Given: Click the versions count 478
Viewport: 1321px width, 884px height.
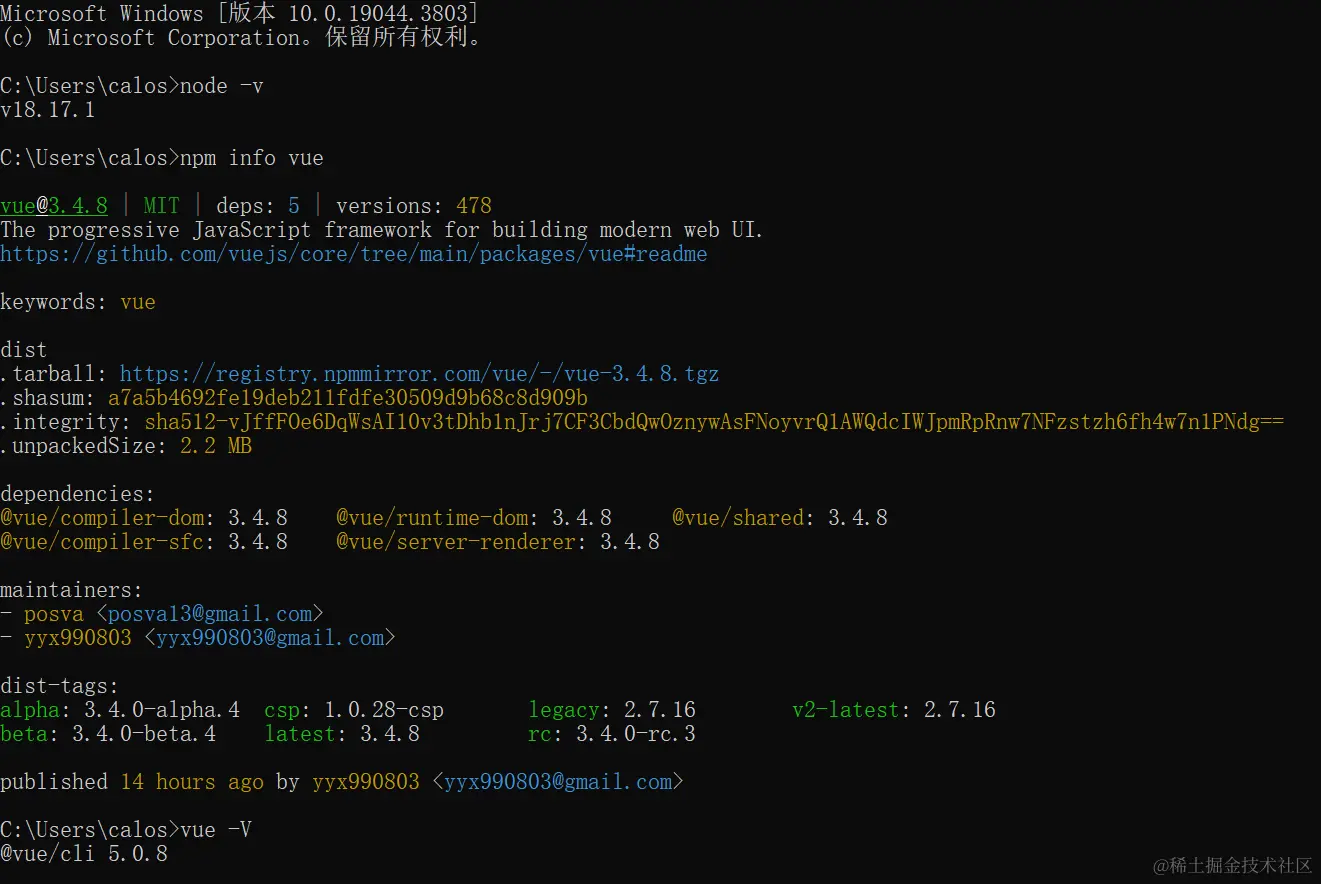Looking at the screenshot, I should 474,206.
